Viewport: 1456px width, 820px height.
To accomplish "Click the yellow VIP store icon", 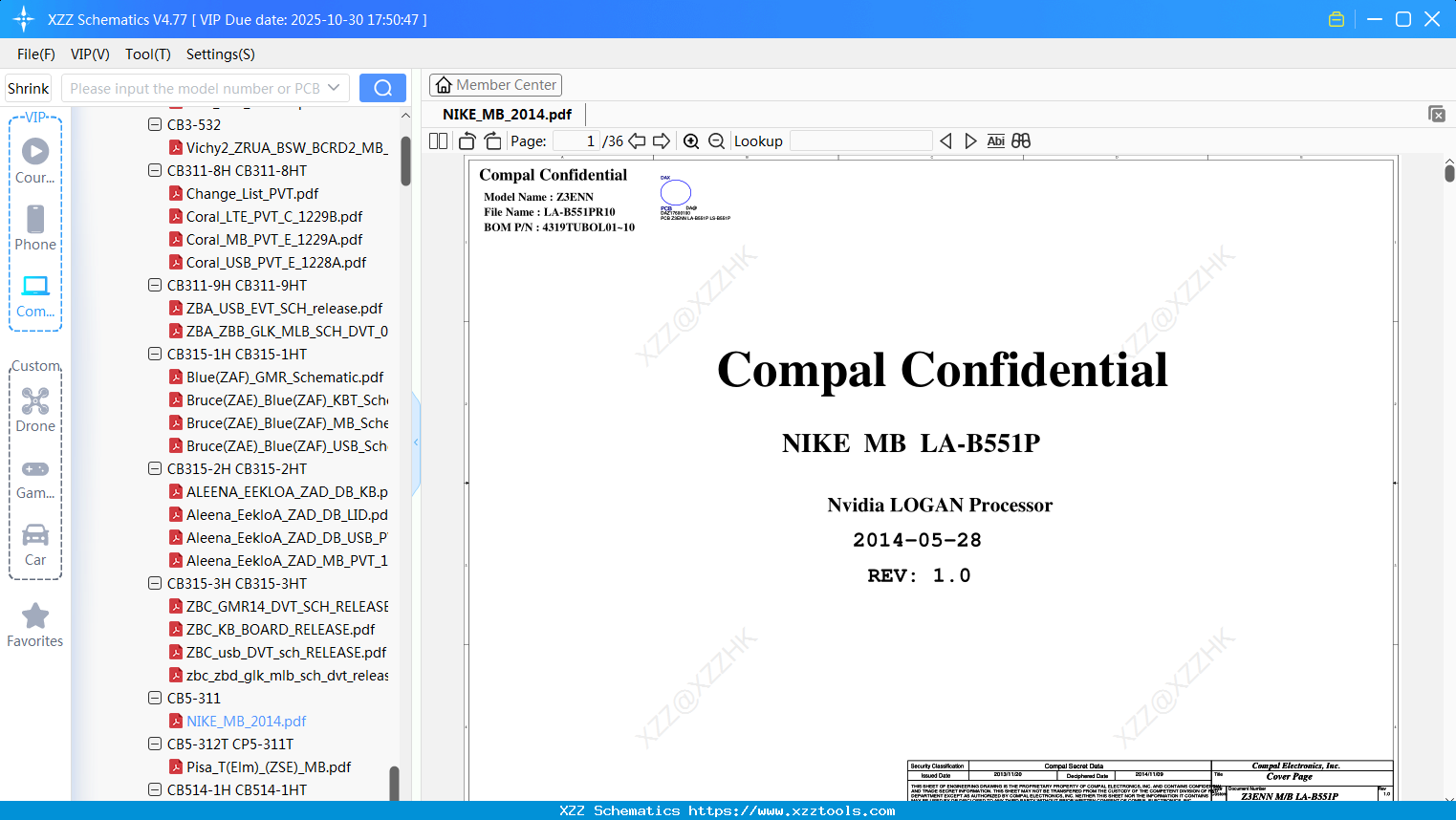I will point(1336,19).
